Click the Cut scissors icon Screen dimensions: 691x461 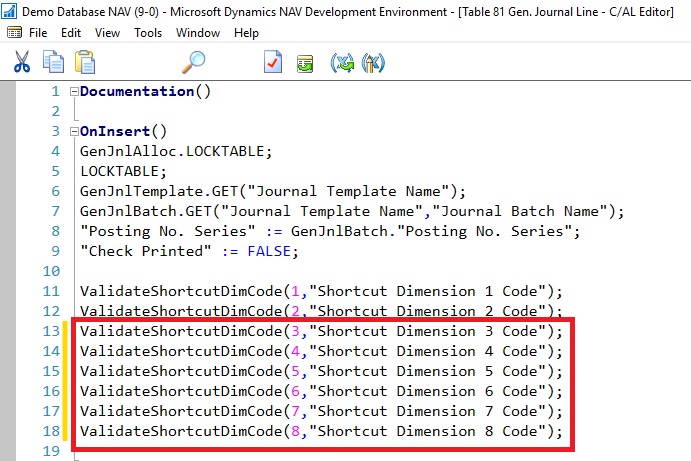click(x=22, y=62)
